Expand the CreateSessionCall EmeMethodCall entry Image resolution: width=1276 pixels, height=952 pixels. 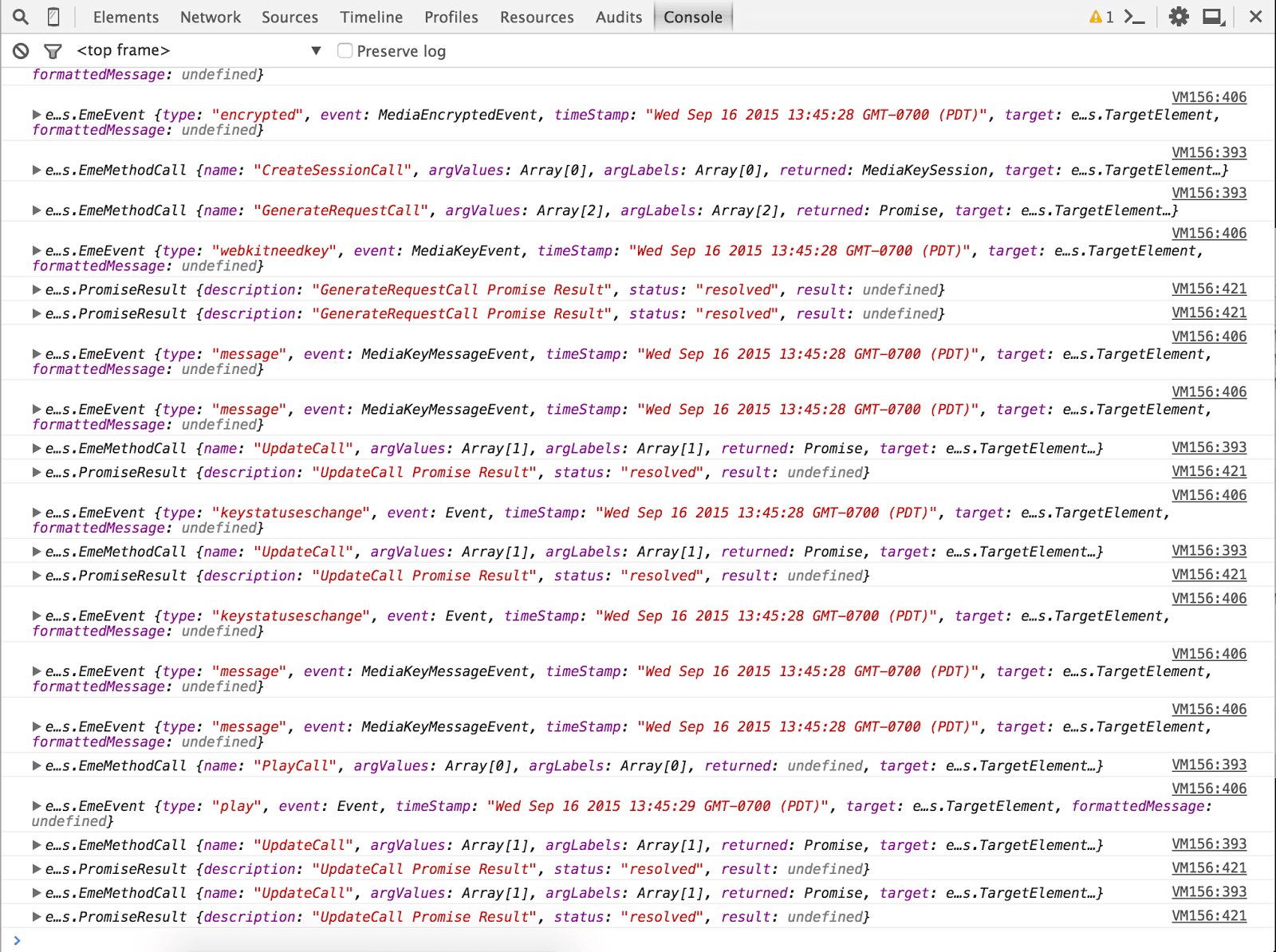point(35,170)
